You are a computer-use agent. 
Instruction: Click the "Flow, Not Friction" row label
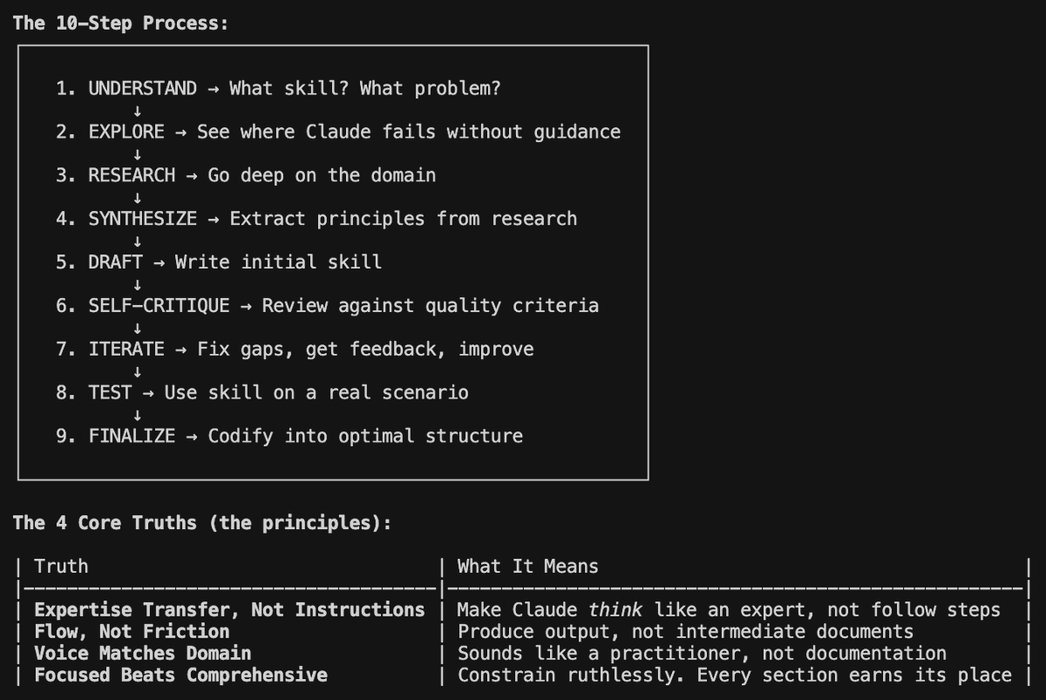tap(131, 631)
